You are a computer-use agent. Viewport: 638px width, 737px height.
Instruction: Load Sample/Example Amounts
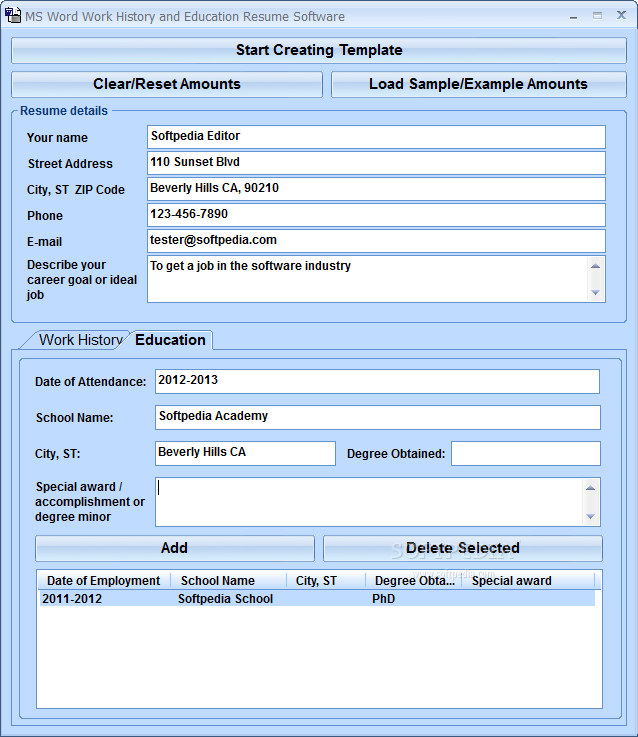pyautogui.click(x=479, y=84)
